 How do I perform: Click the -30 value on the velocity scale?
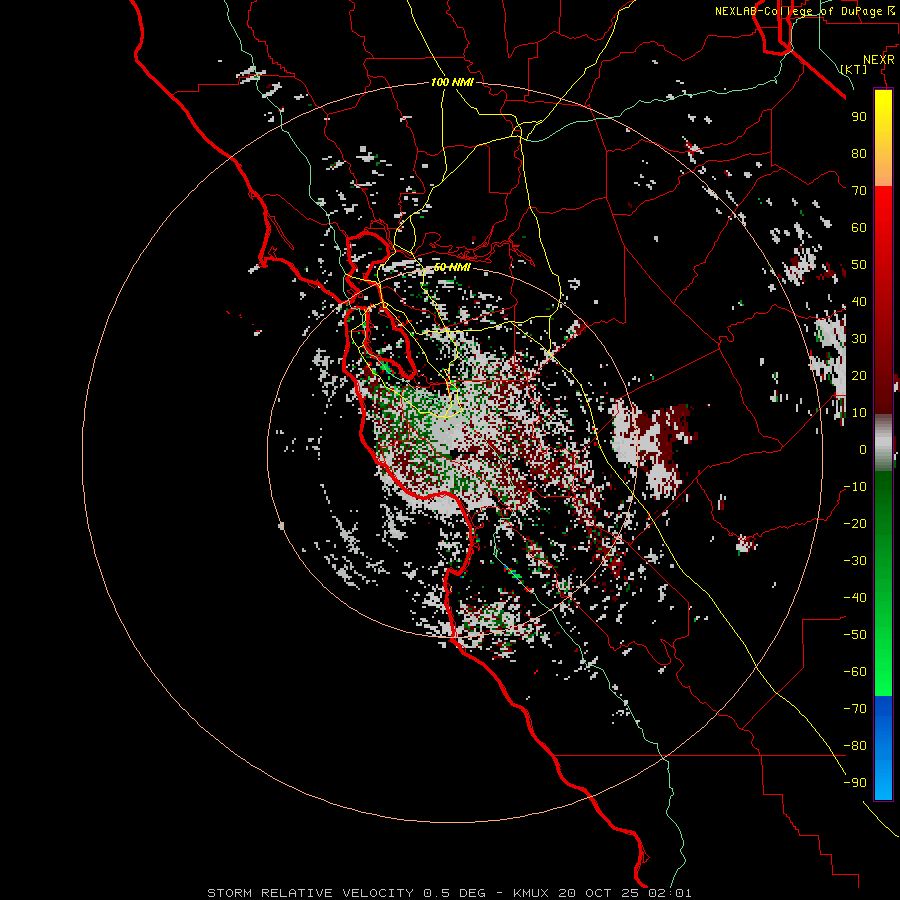pyautogui.click(x=855, y=561)
